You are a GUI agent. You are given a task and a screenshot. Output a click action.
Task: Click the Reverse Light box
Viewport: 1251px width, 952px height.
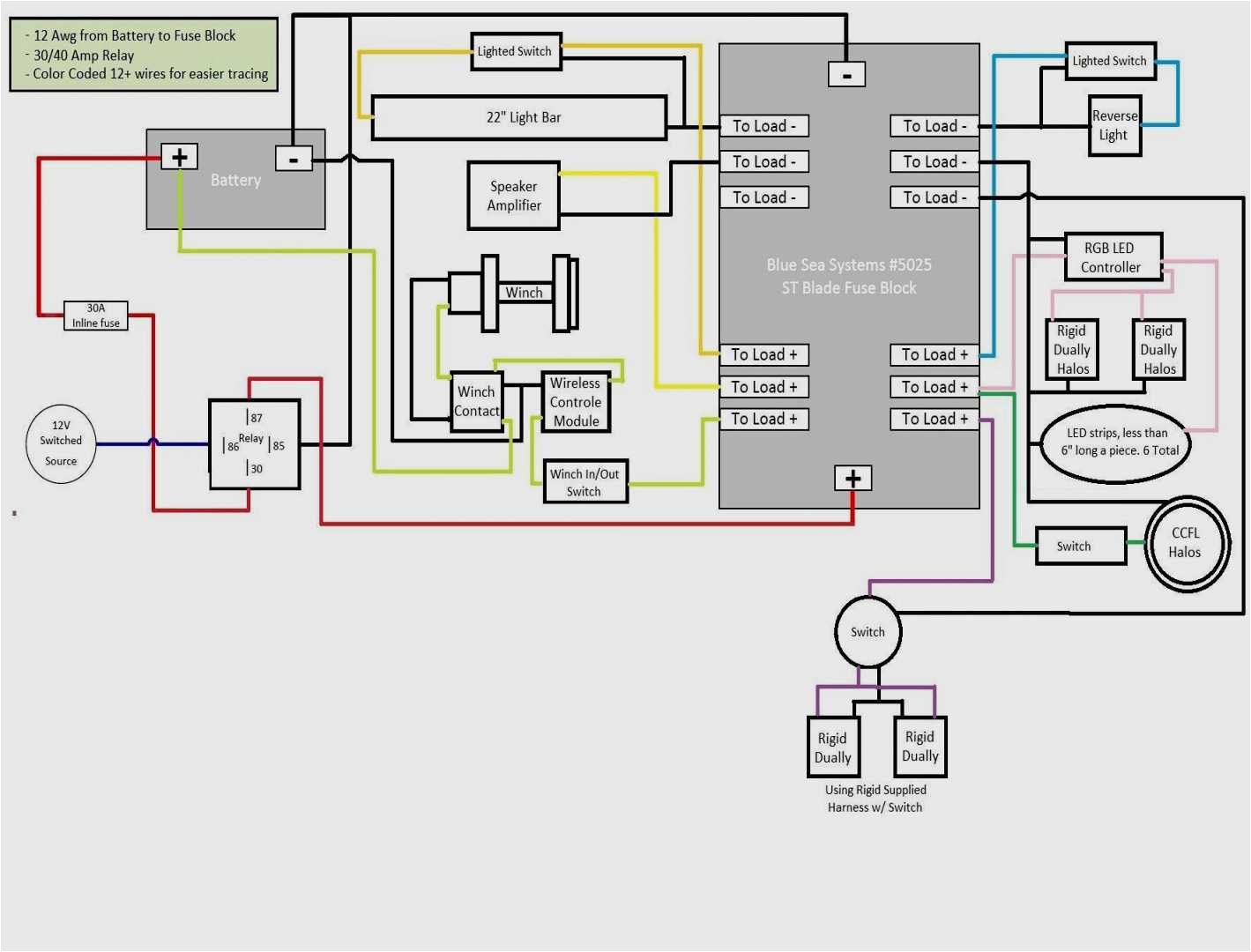[x=1114, y=125]
